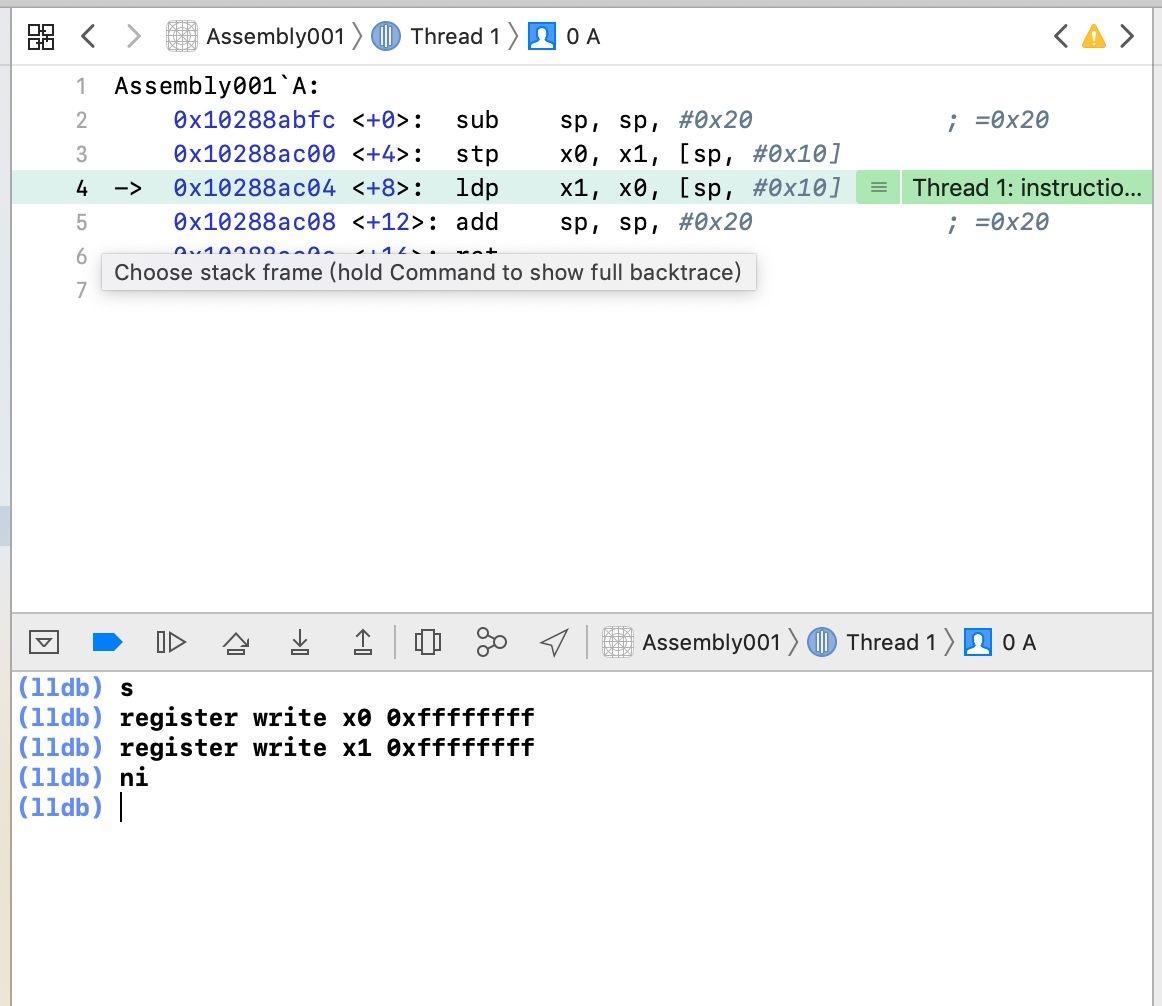Continue program execution

(171, 642)
